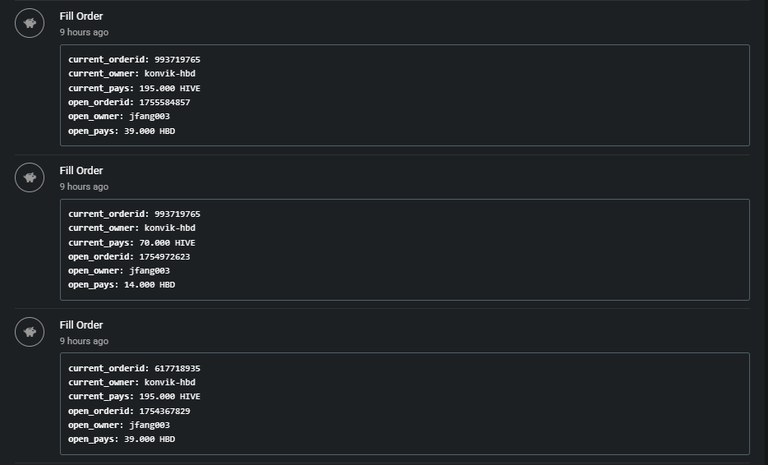Click the piggy bank icon of first Fill Order
This screenshot has width=768, height=465.
(29, 23)
